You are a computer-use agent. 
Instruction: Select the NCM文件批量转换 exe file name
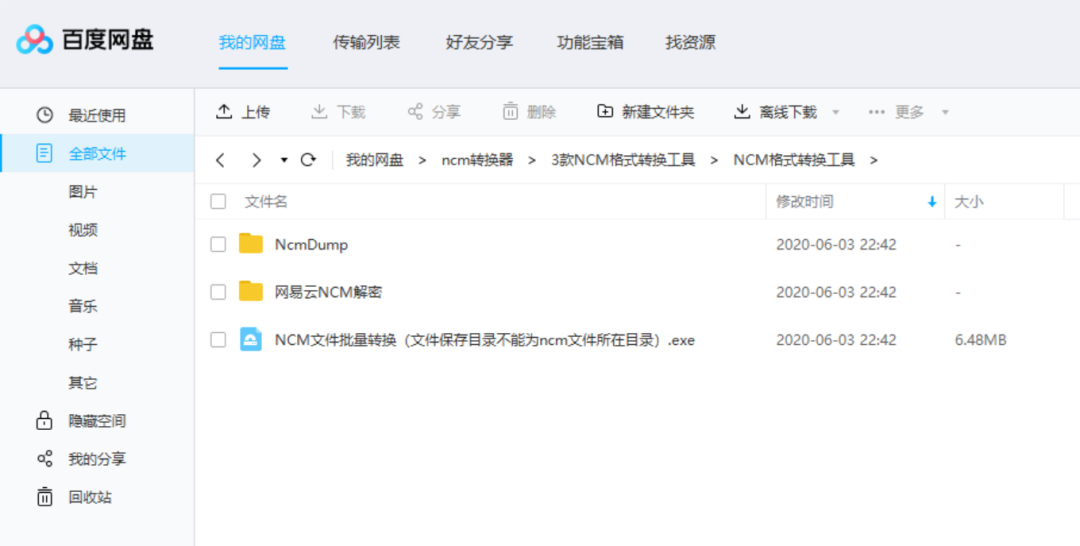(484, 339)
